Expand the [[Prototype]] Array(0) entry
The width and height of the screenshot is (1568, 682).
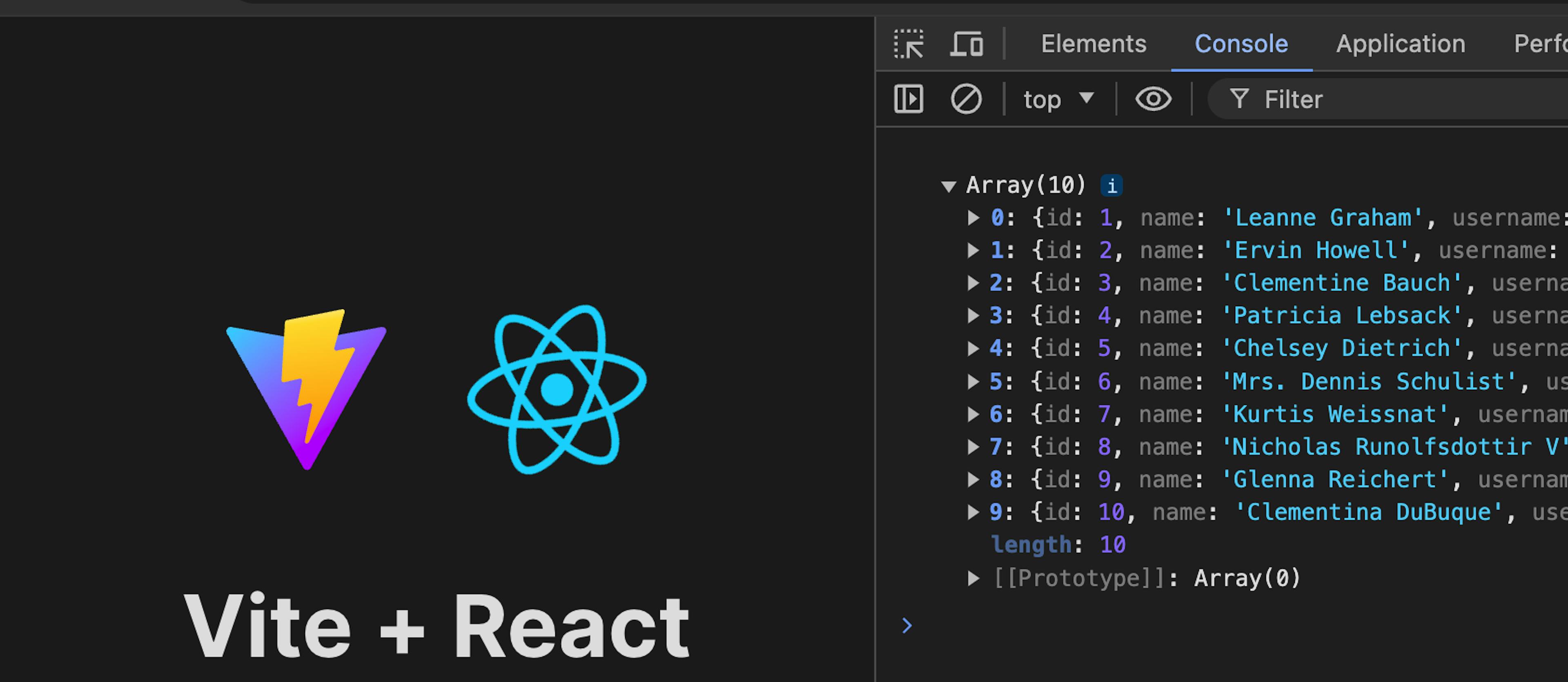[973, 578]
